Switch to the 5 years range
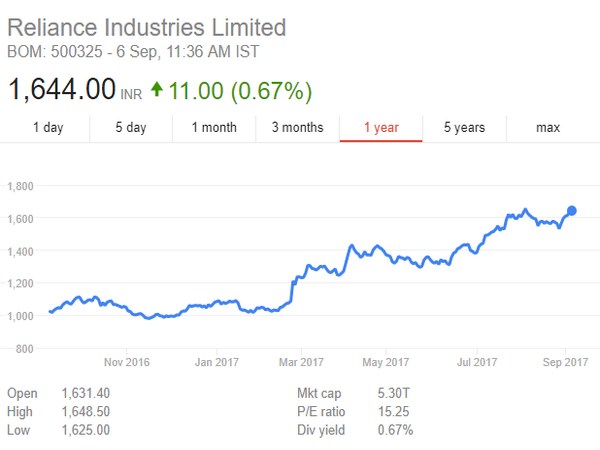 464,127
